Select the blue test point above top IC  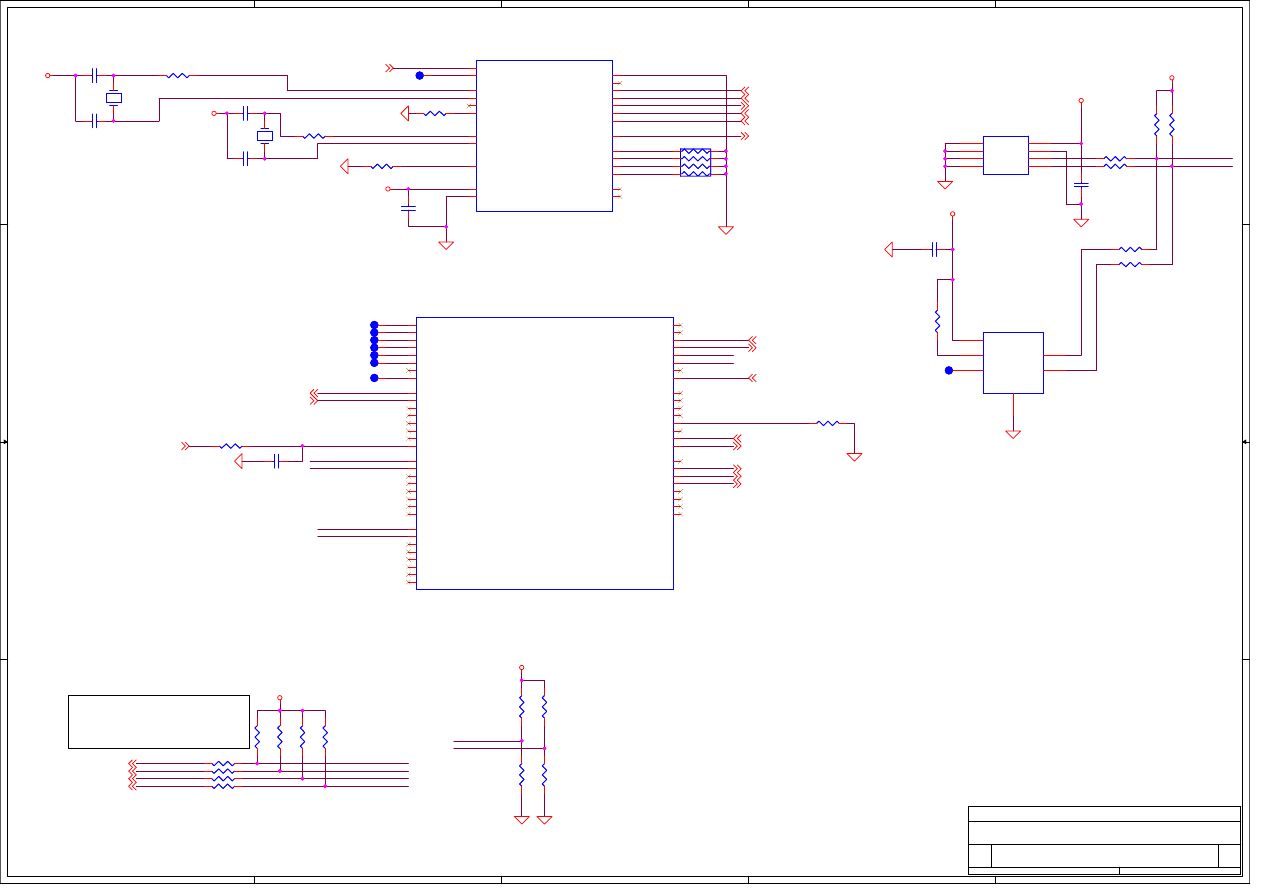click(x=419, y=75)
